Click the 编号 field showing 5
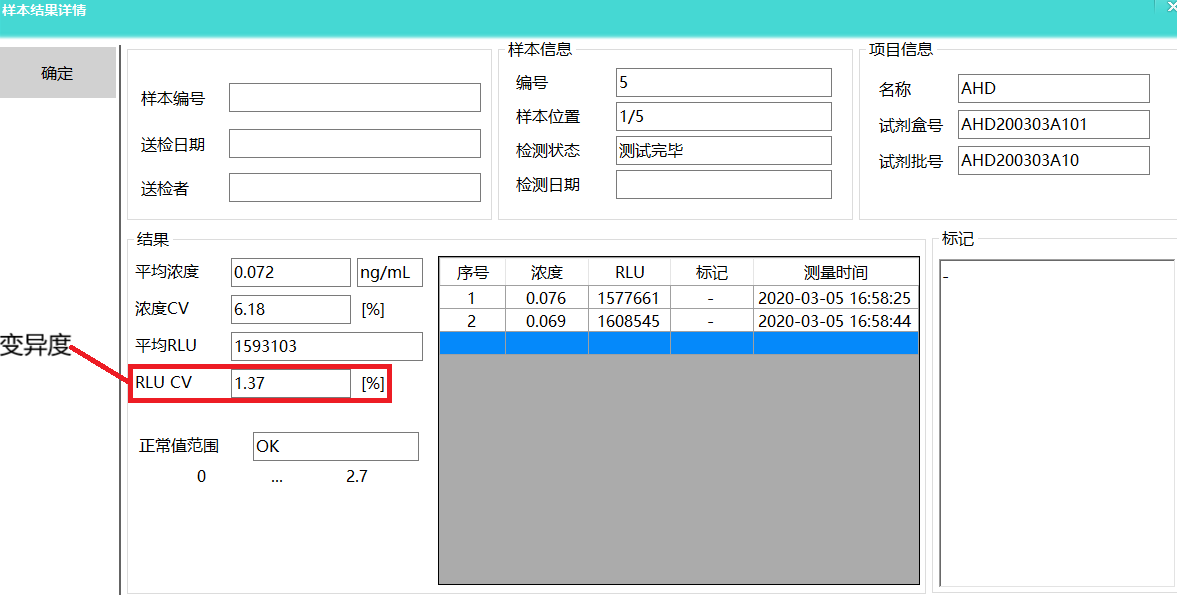Screen dimensions: 1177x597 click(x=723, y=82)
